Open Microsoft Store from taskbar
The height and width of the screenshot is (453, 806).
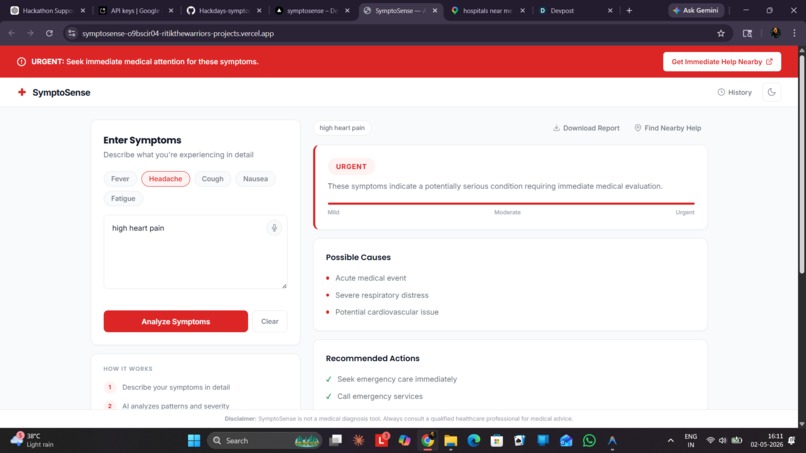497,441
